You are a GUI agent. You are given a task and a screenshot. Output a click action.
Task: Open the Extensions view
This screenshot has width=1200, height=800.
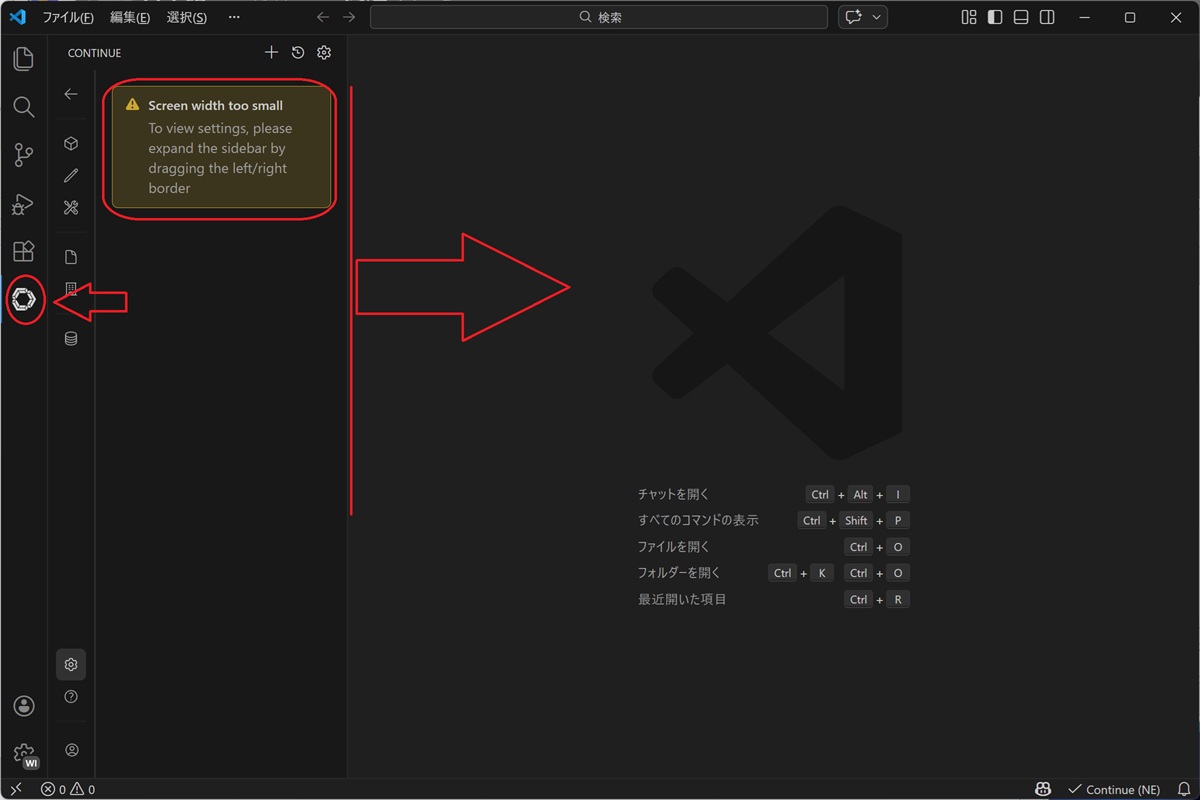pos(23,251)
